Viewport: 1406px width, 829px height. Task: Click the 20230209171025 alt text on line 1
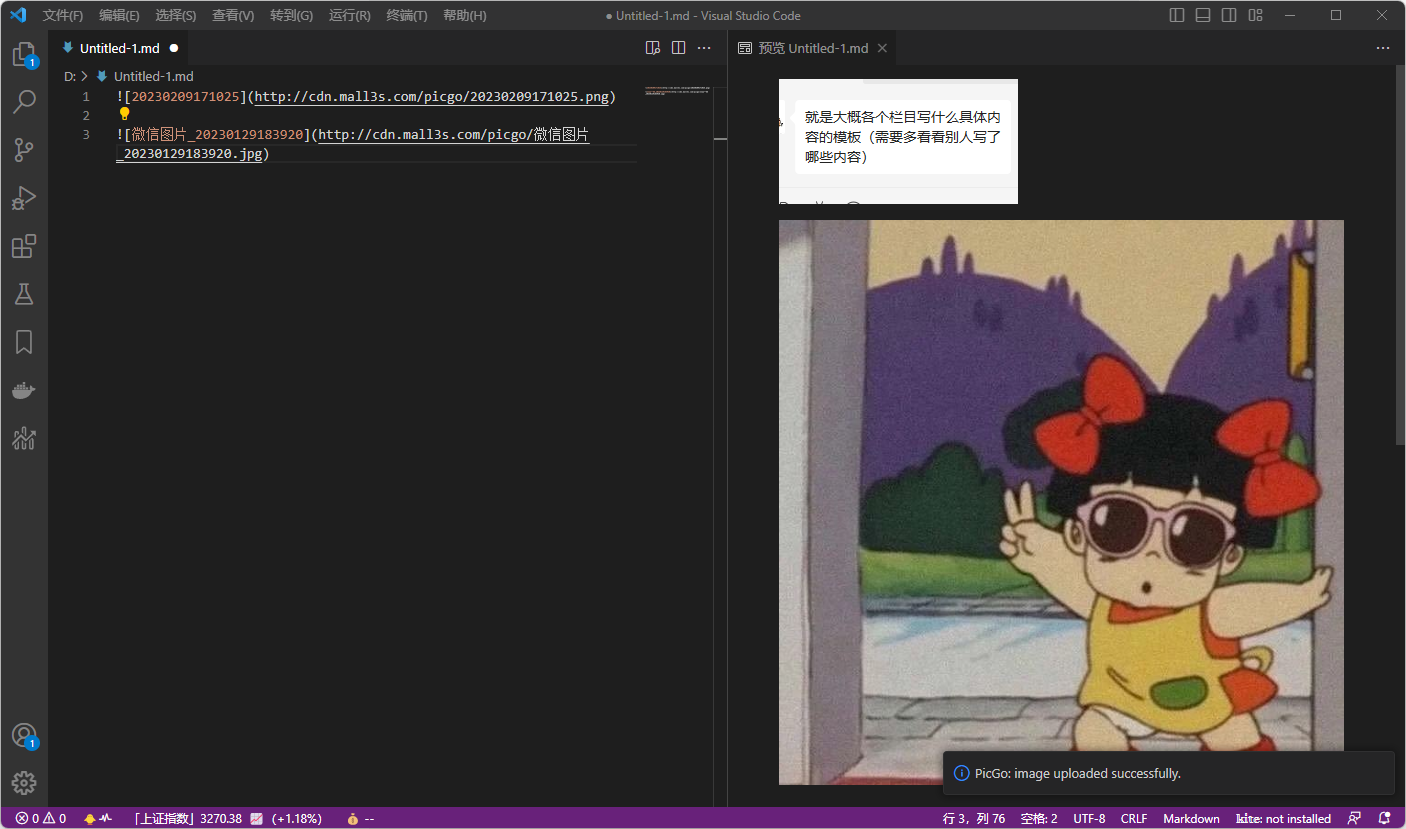point(186,97)
